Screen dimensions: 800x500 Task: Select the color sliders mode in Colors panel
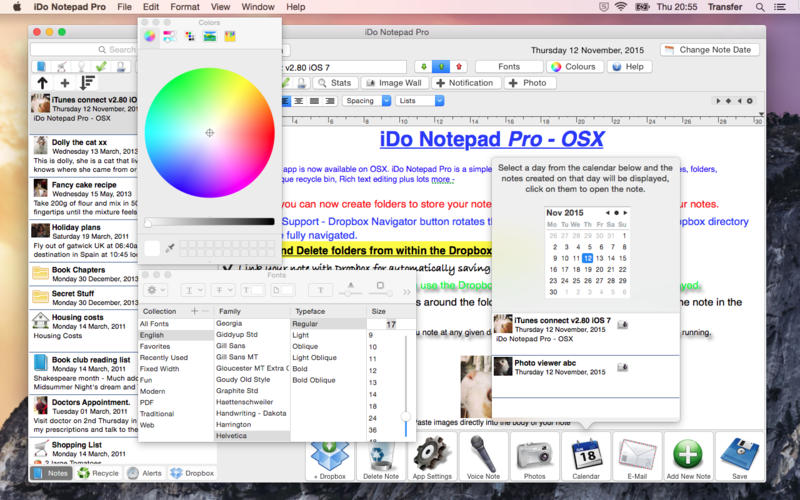coord(169,36)
